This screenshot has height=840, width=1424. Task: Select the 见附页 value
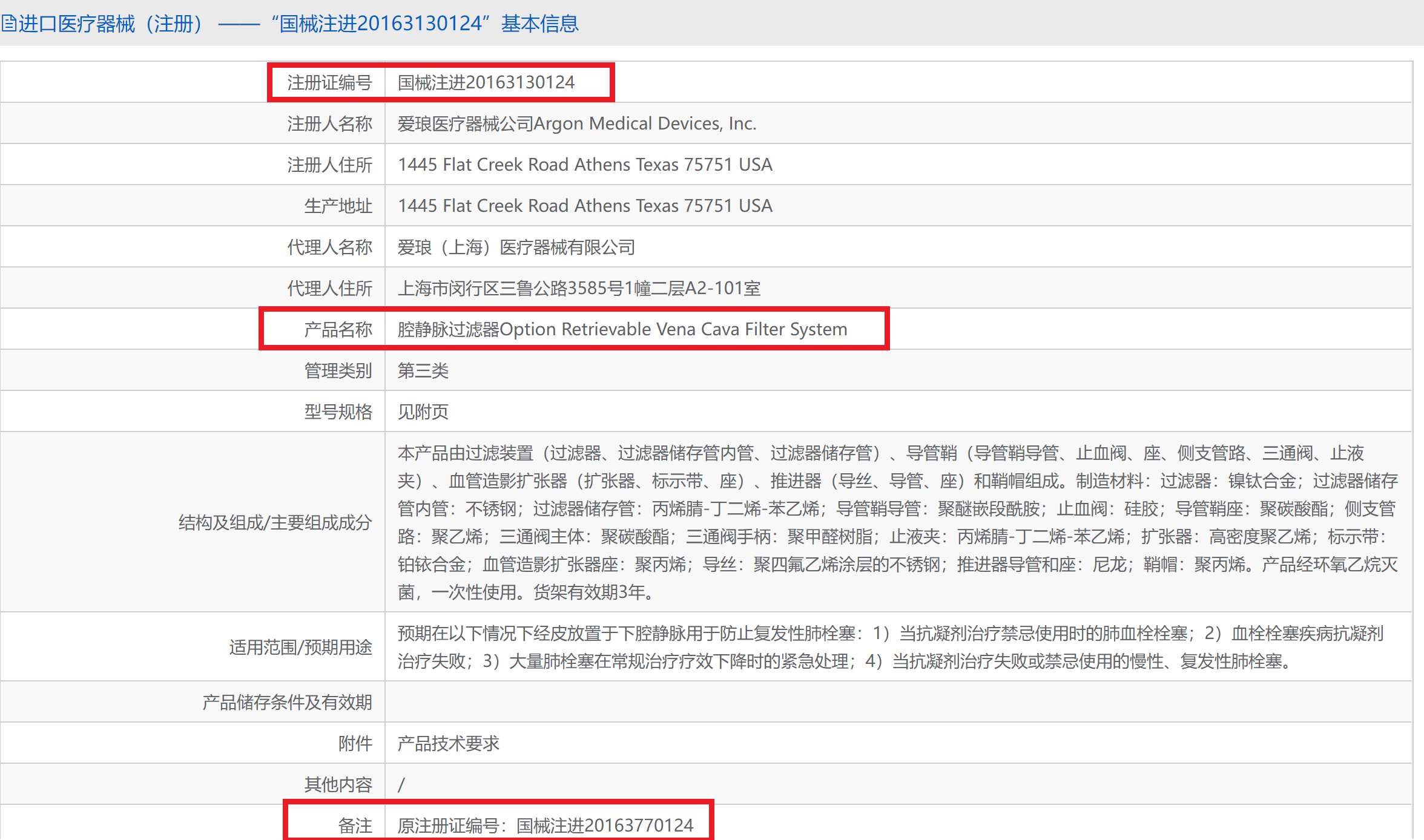coord(423,412)
